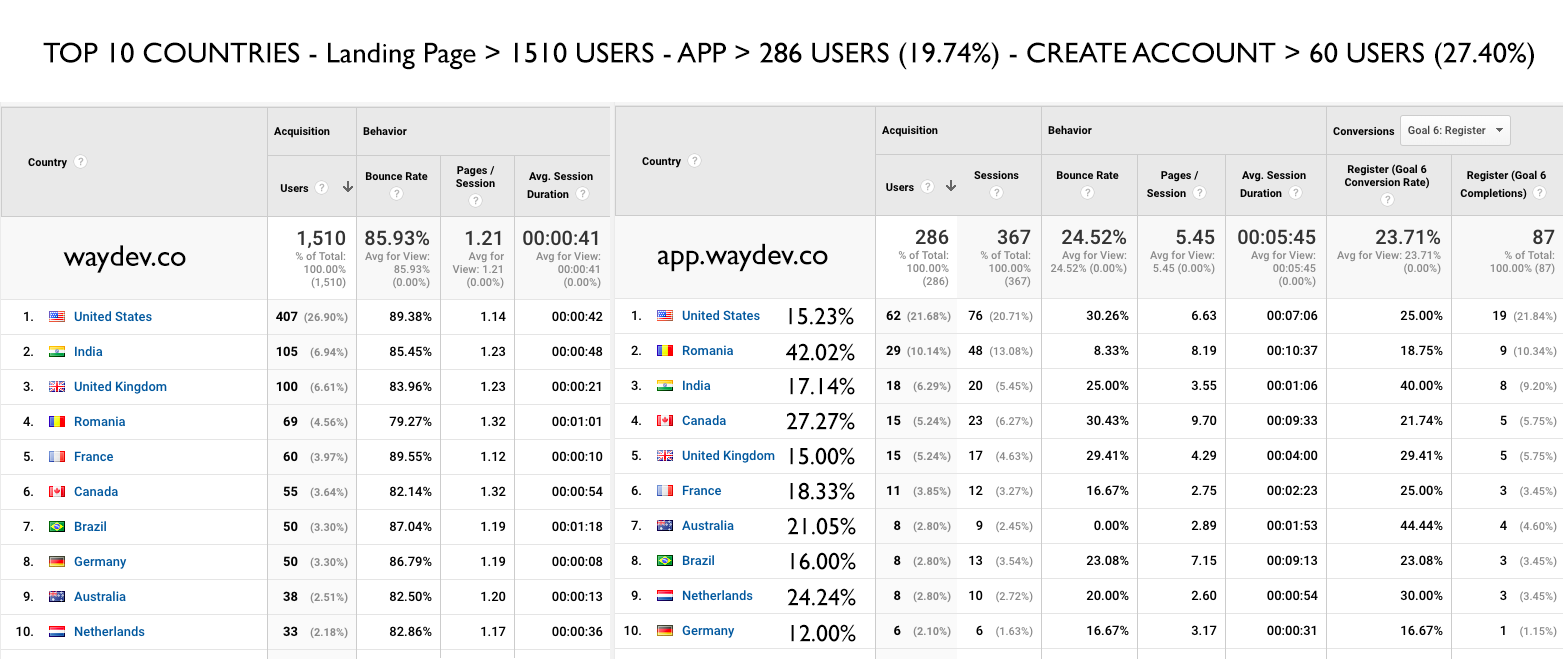This screenshot has width=1563, height=659.
Task: Open Netherlands link in app.waydev.co table
Action: [717, 596]
